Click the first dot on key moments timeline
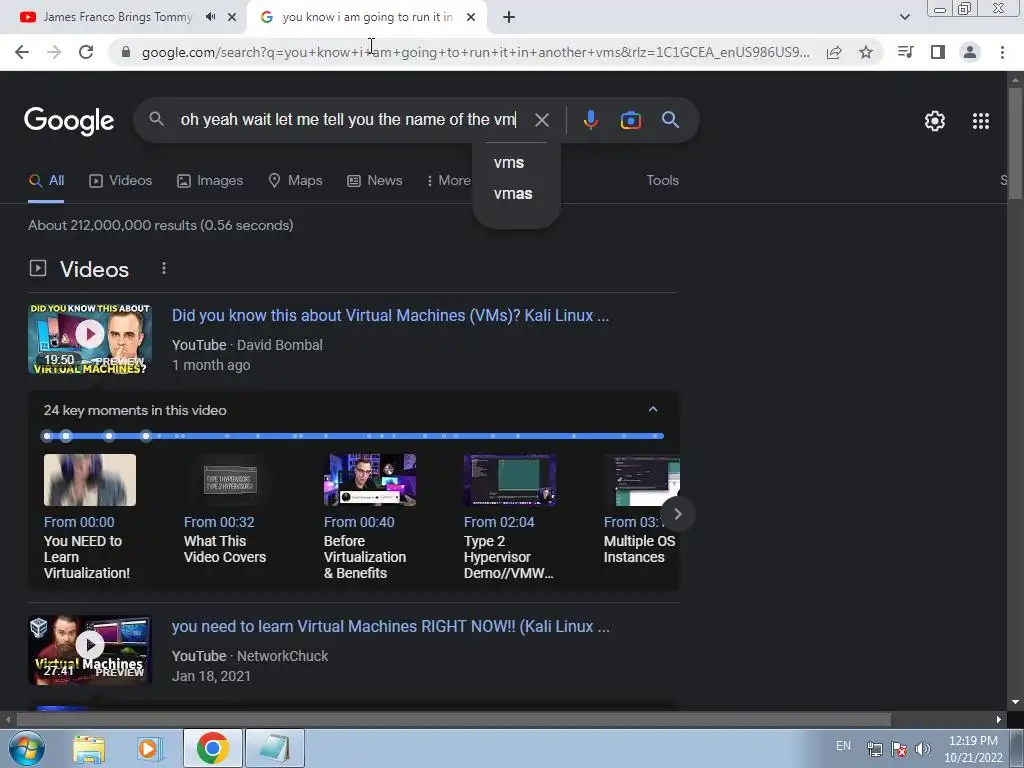 [x=47, y=436]
